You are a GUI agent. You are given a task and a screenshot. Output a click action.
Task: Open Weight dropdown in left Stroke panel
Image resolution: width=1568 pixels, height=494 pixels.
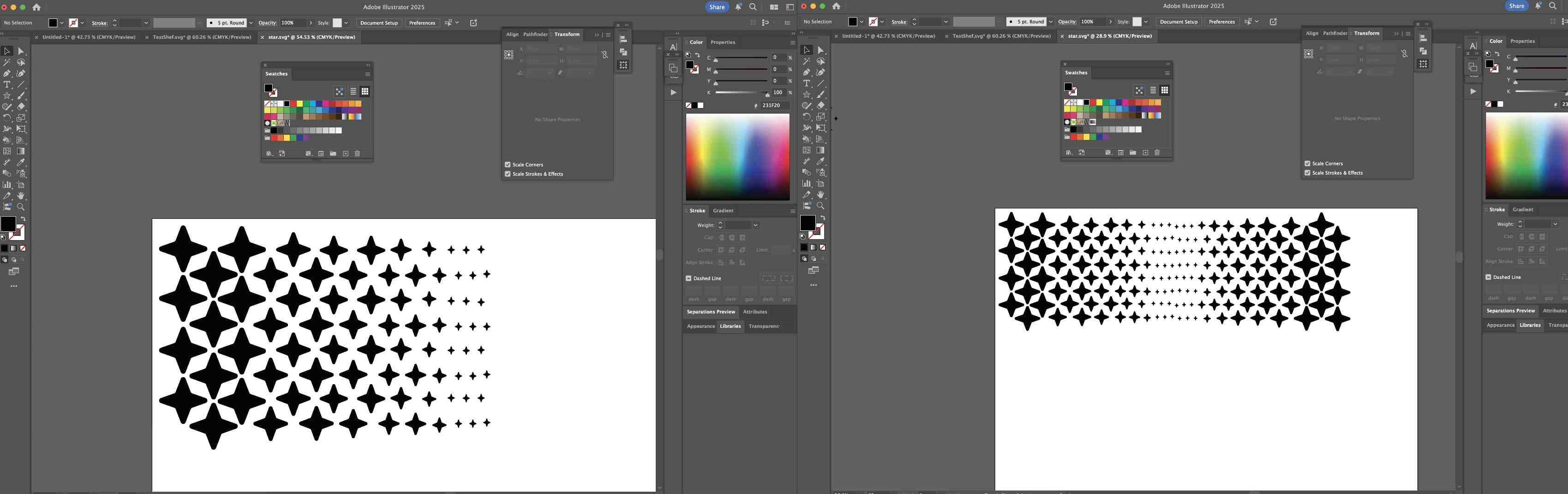[x=755, y=225]
